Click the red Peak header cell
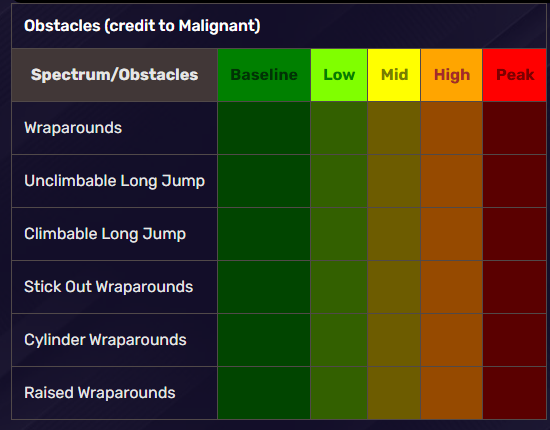The image size is (550, 430). (514, 75)
